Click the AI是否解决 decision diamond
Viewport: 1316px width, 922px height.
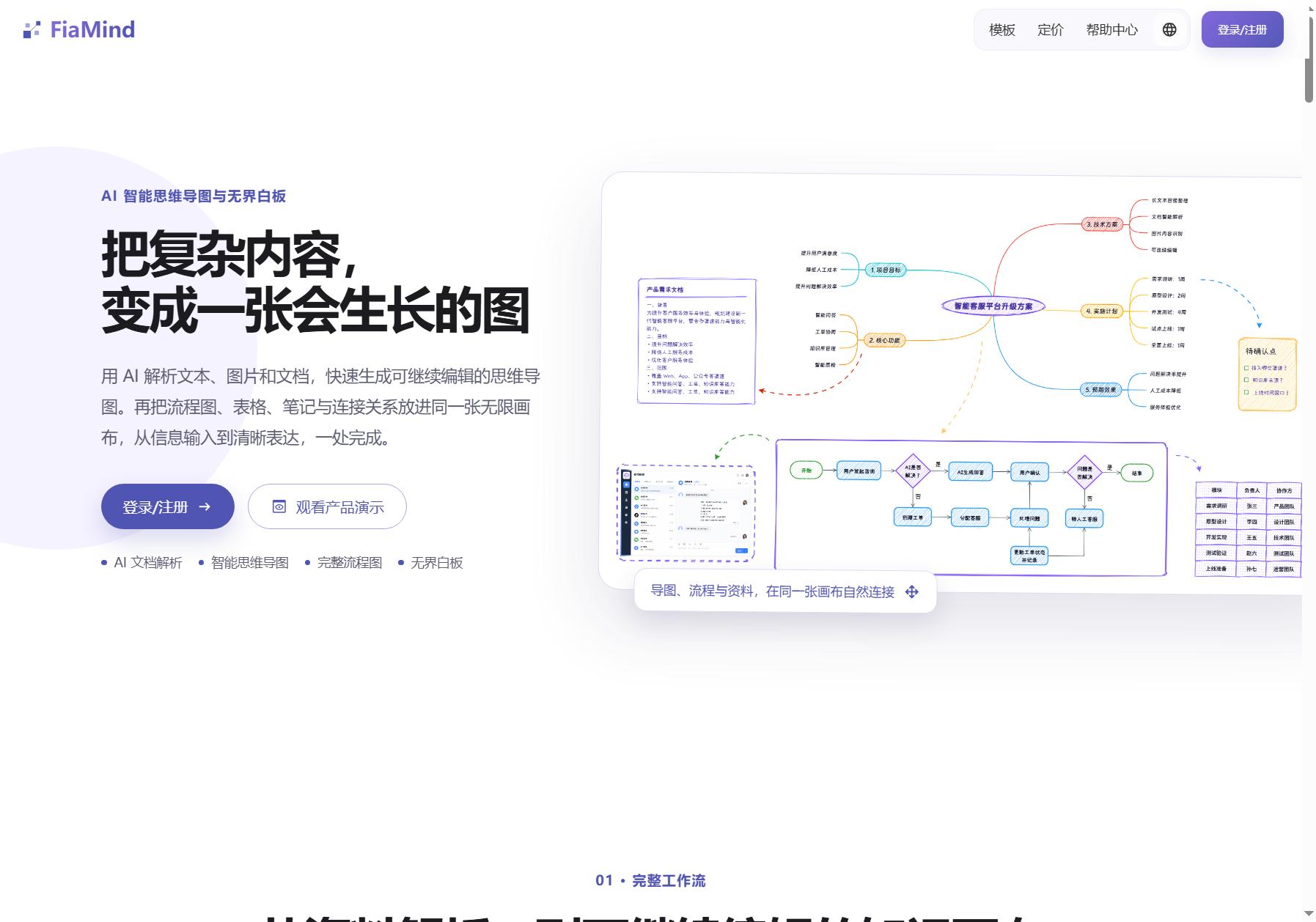pos(913,471)
